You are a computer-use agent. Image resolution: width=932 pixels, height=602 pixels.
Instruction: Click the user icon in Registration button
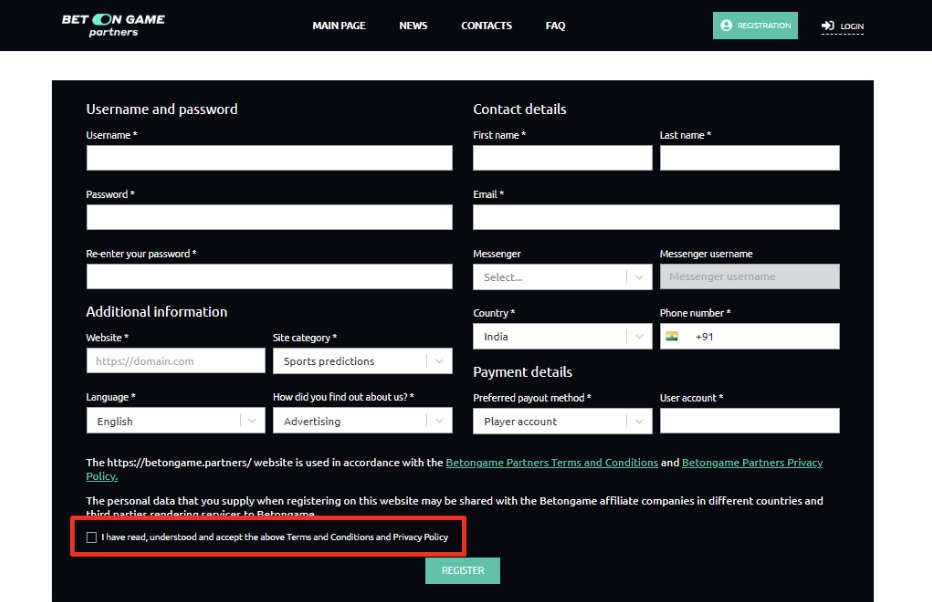(x=726, y=26)
